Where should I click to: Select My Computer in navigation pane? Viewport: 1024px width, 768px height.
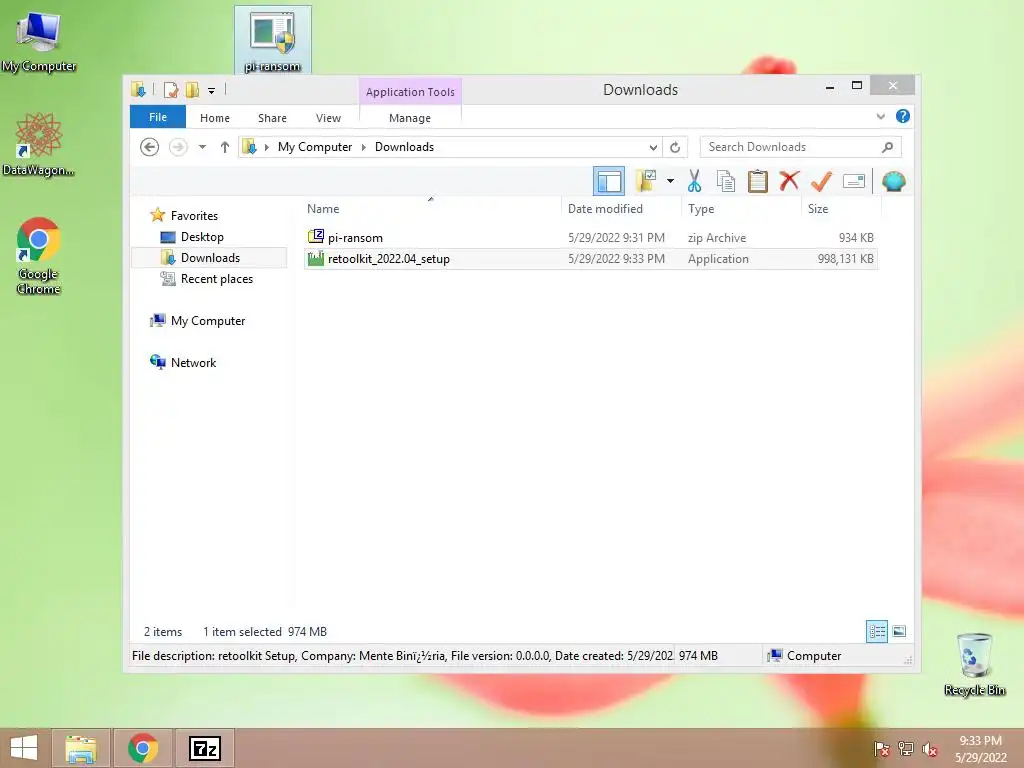[208, 321]
